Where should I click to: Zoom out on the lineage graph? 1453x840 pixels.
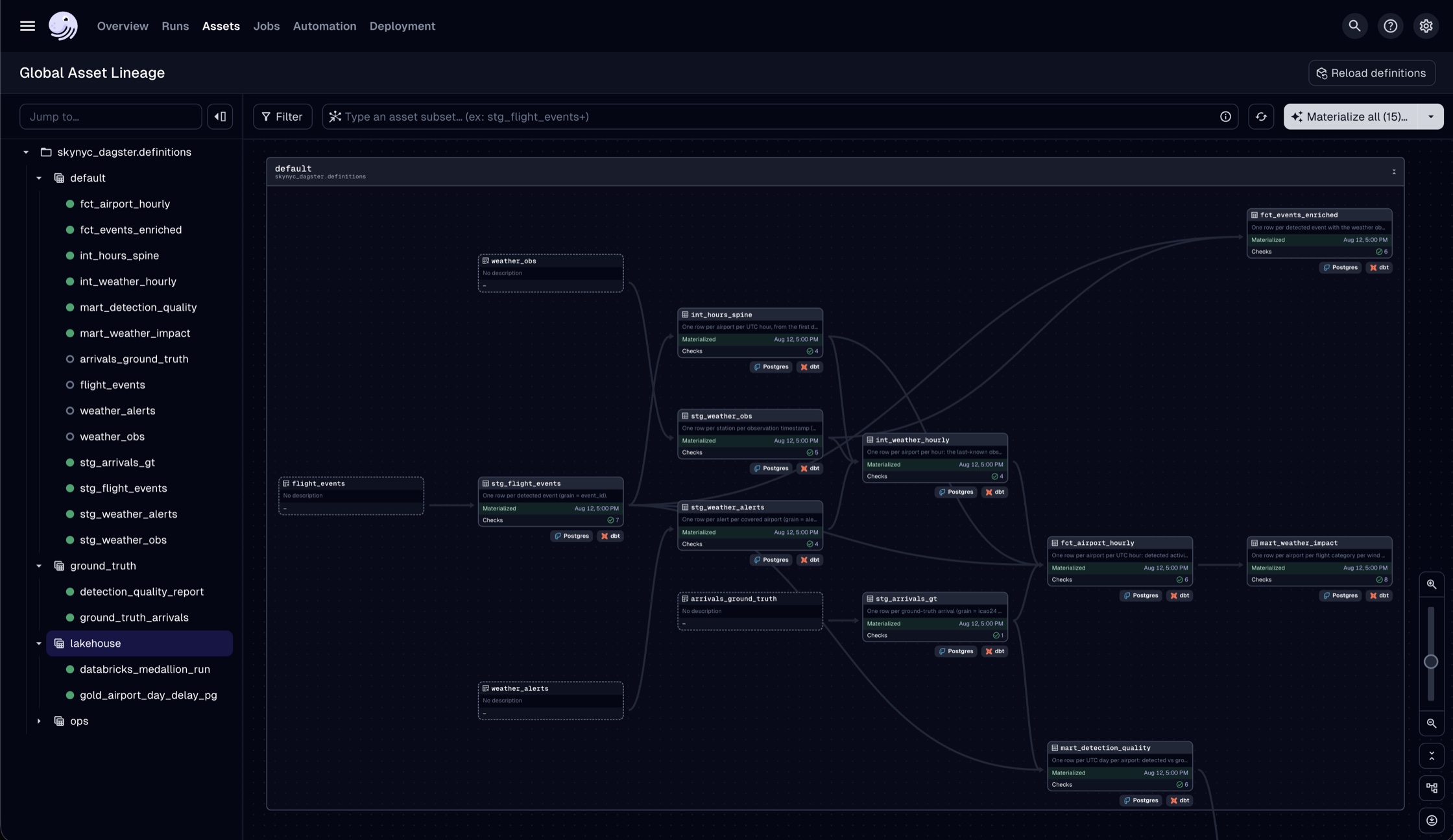coord(1431,723)
